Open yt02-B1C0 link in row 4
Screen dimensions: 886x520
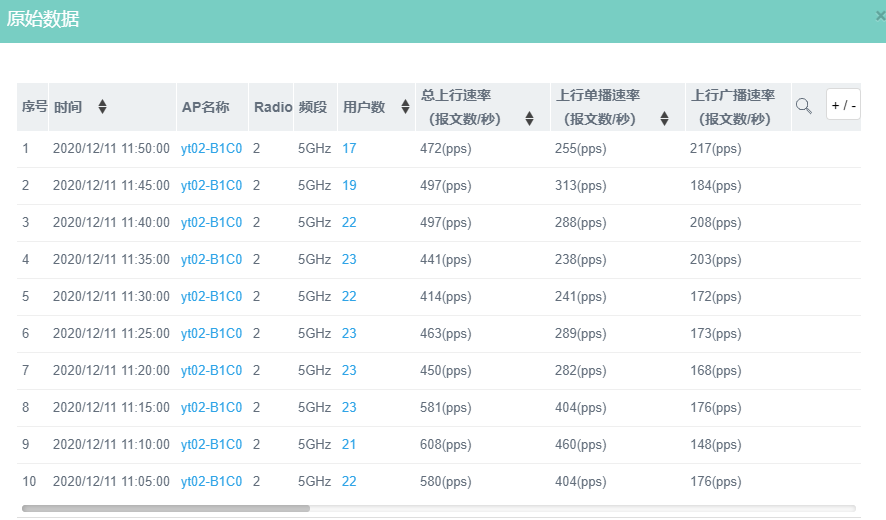211,259
